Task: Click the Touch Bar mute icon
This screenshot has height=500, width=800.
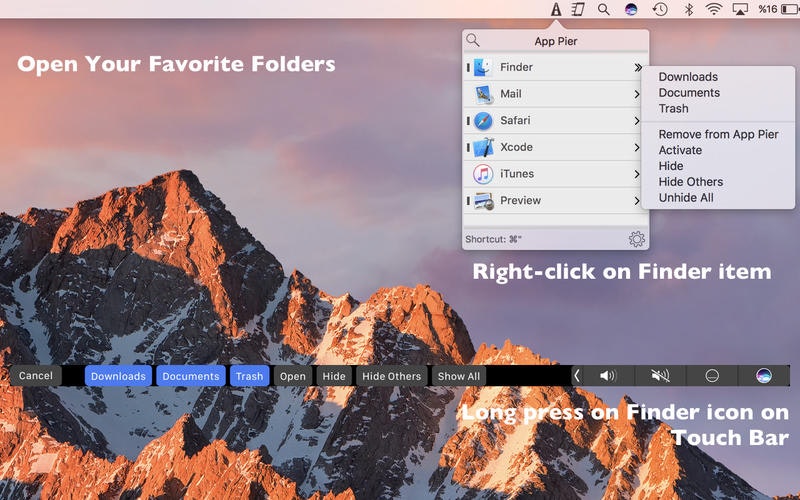Action: pos(660,376)
